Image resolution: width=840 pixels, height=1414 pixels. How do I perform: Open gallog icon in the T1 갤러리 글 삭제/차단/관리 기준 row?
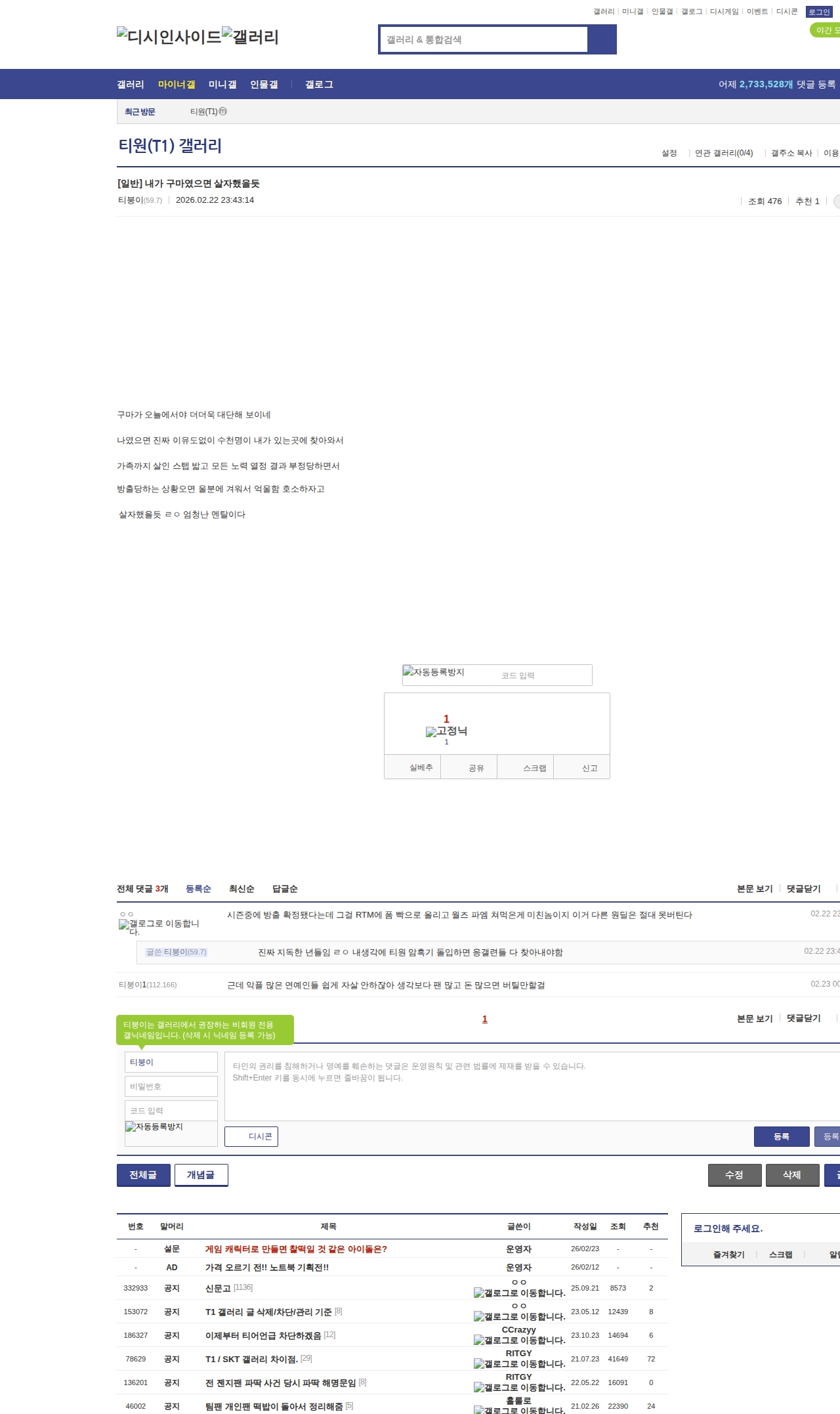coord(519,1316)
